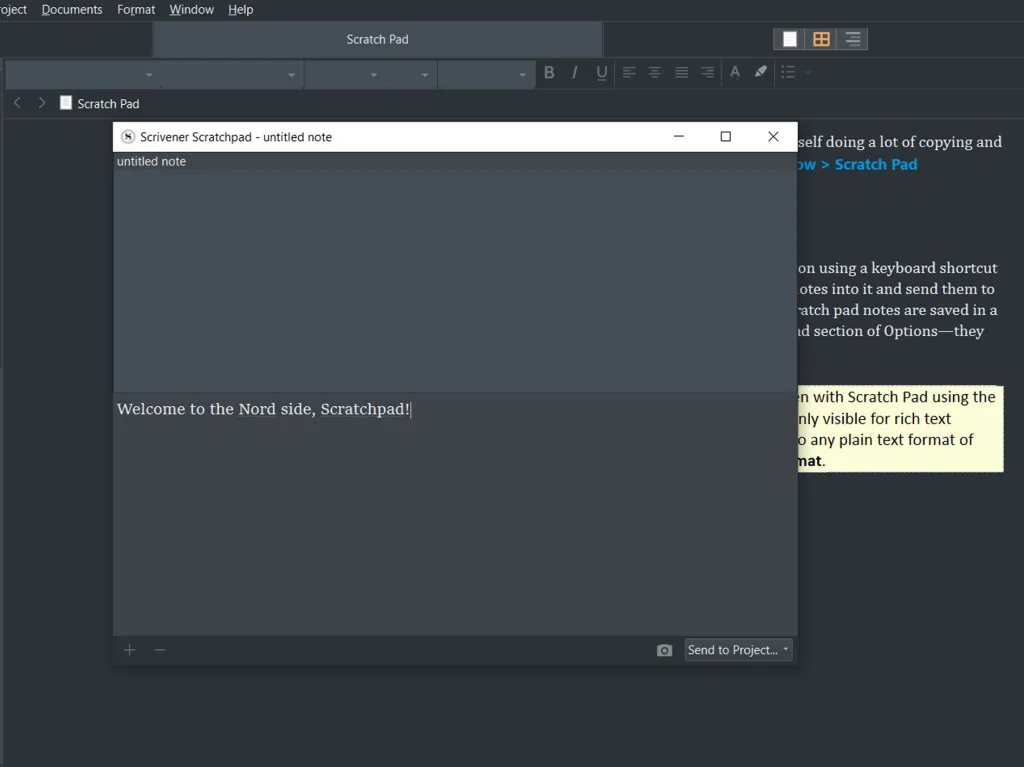1024x767 pixels.
Task: Select the untitled note in notes list
Action: tap(152, 161)
